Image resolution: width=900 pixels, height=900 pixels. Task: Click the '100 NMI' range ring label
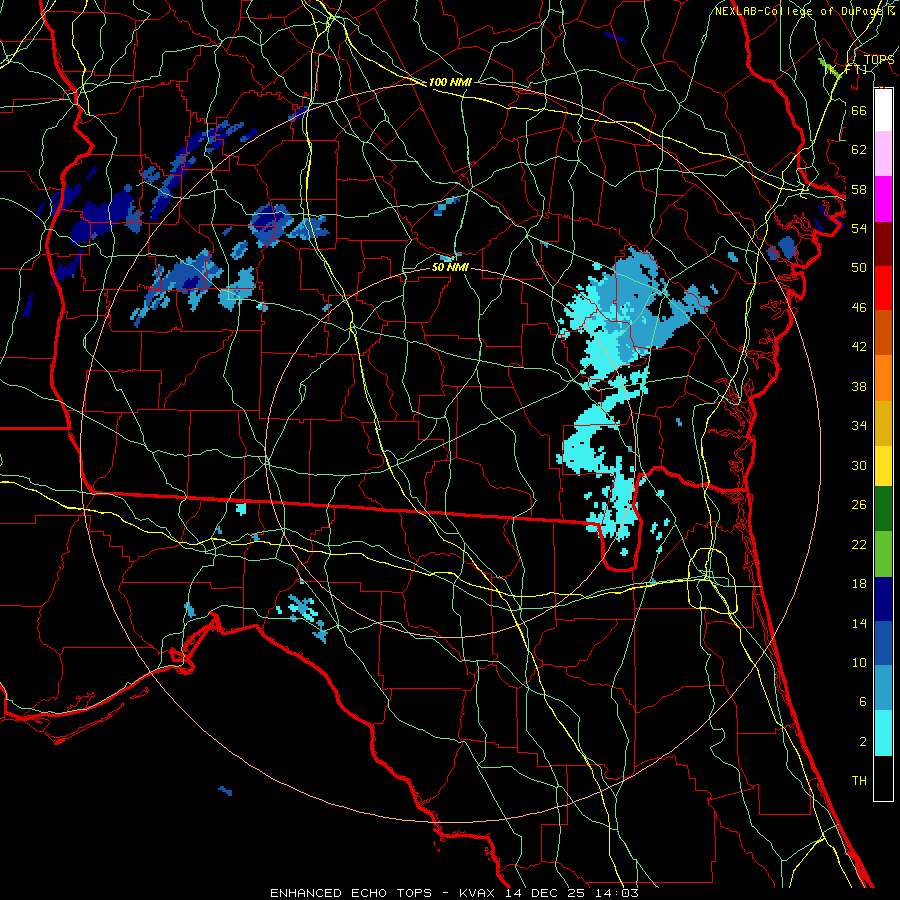(x=450, y=82)
